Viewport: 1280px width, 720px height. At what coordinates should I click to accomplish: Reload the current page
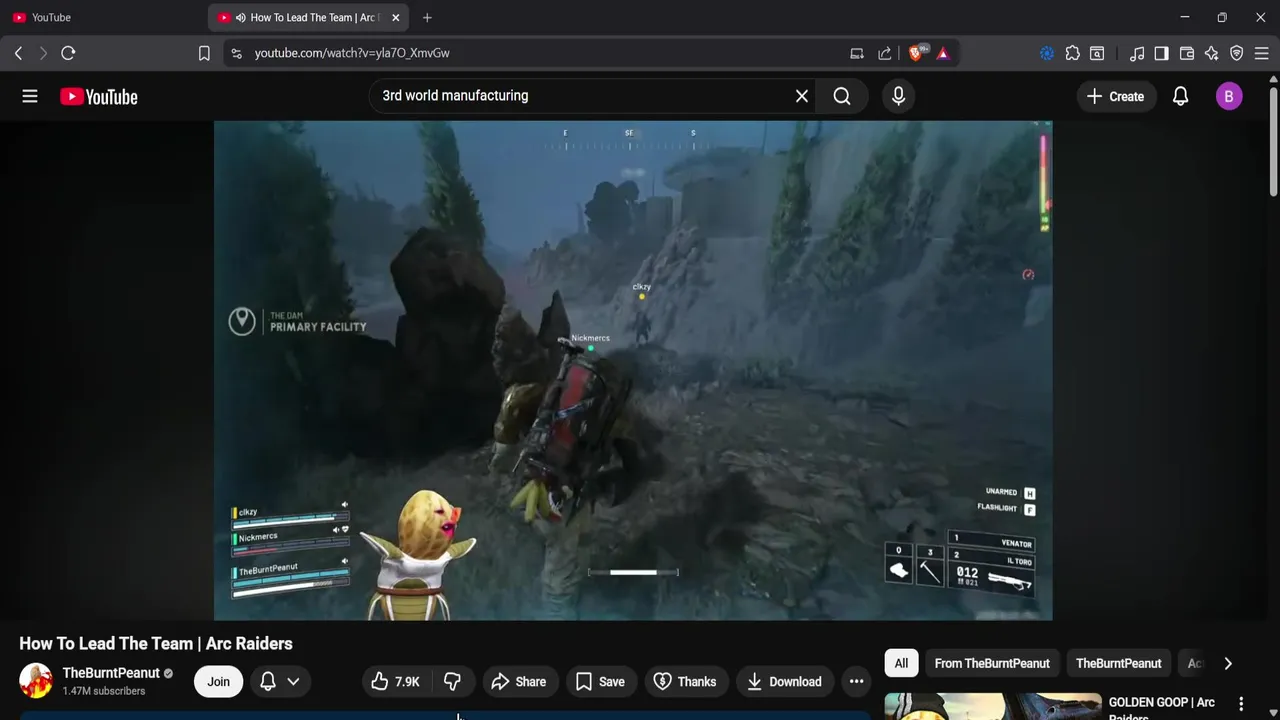tap(68, 53)
